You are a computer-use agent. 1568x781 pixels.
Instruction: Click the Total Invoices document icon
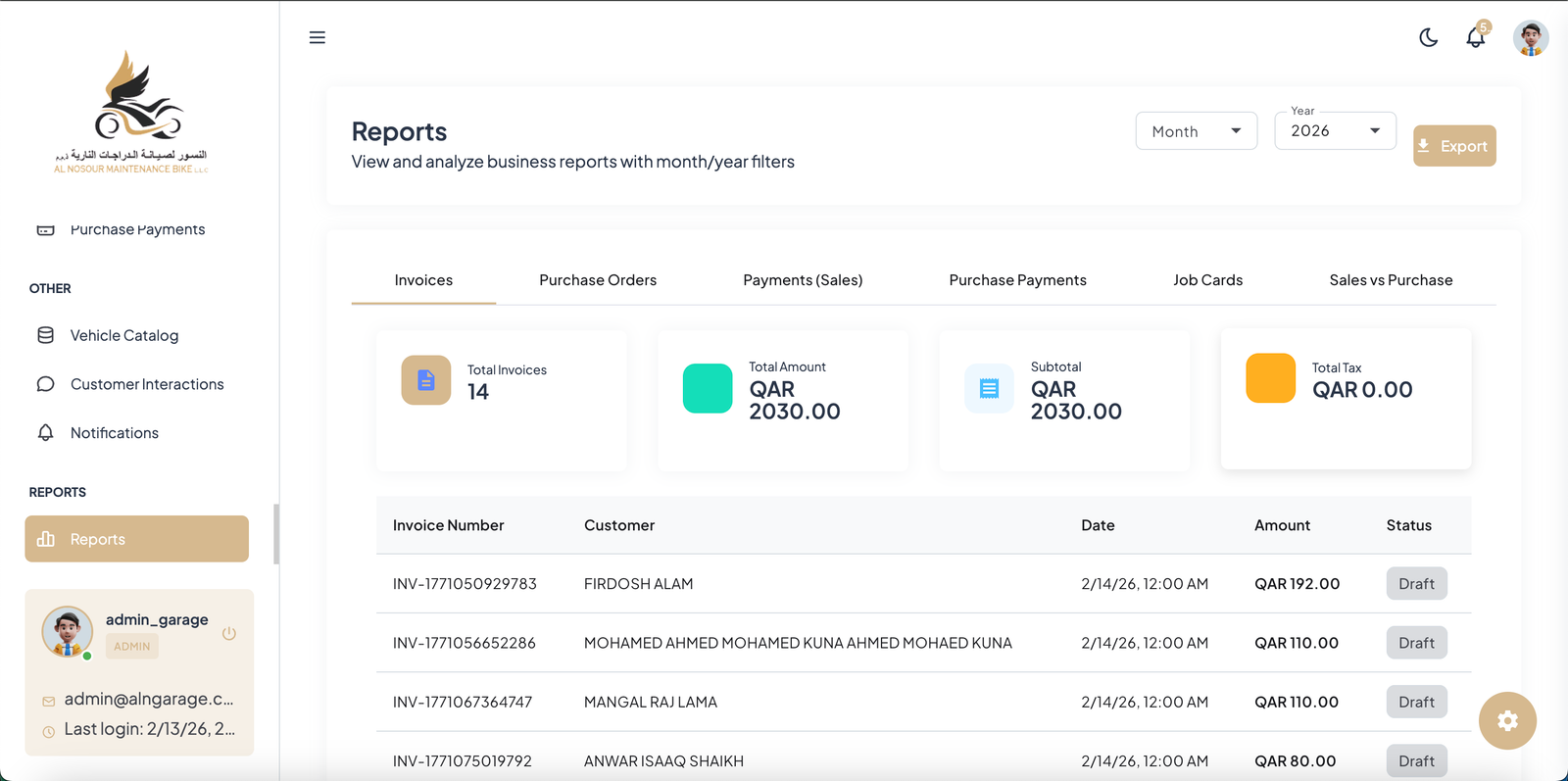pyautogui.click(x=426, y=380)
